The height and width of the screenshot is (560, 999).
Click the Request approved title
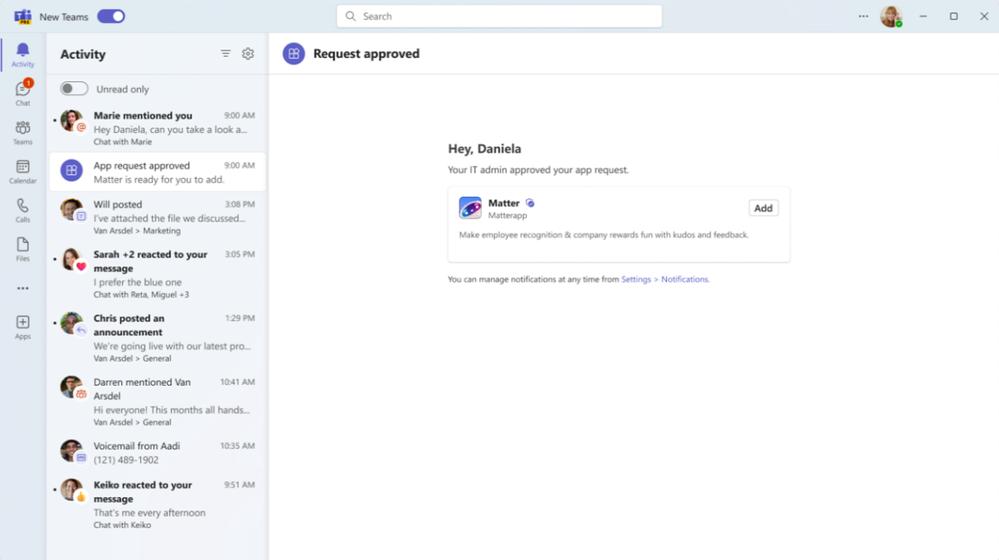click(x=366, y=54)
